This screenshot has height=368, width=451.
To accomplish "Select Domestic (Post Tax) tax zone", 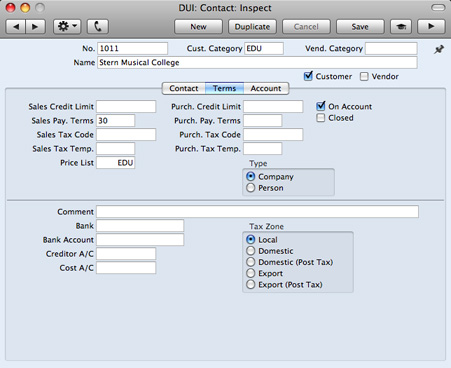I will [251, 262].
